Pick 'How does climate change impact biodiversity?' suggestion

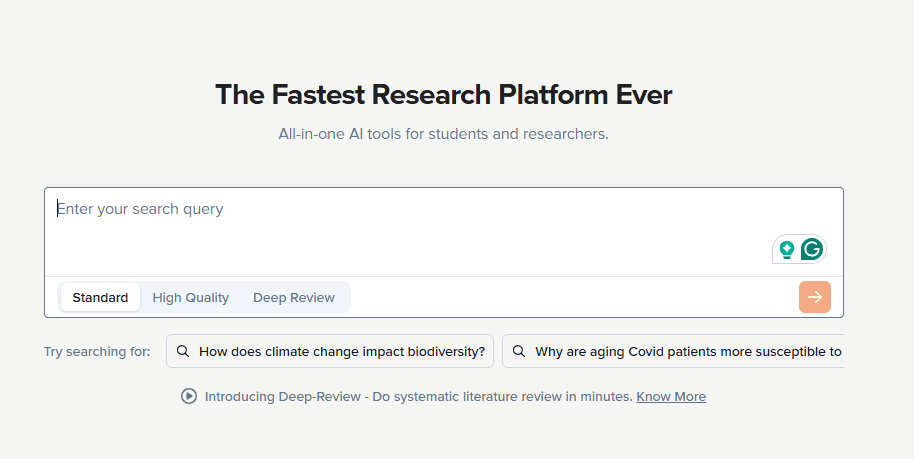point(330,351)
